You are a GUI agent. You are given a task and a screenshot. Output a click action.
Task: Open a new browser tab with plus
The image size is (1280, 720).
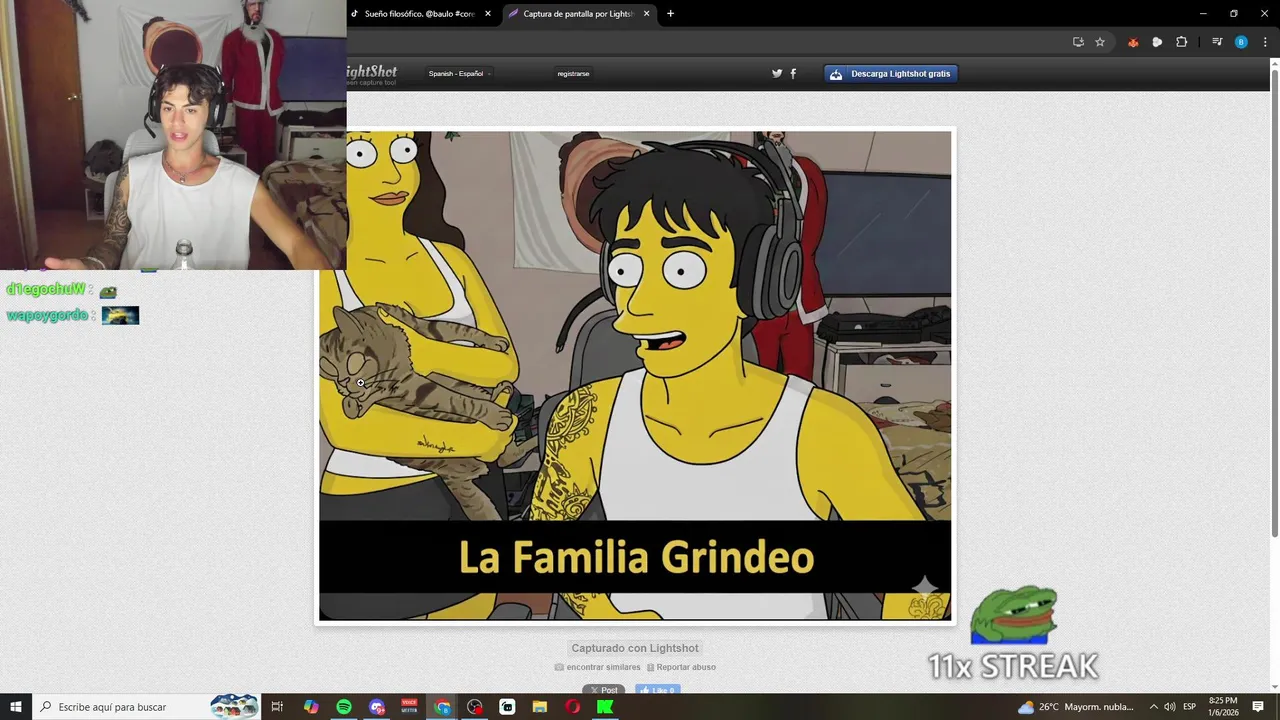[670, 14]
